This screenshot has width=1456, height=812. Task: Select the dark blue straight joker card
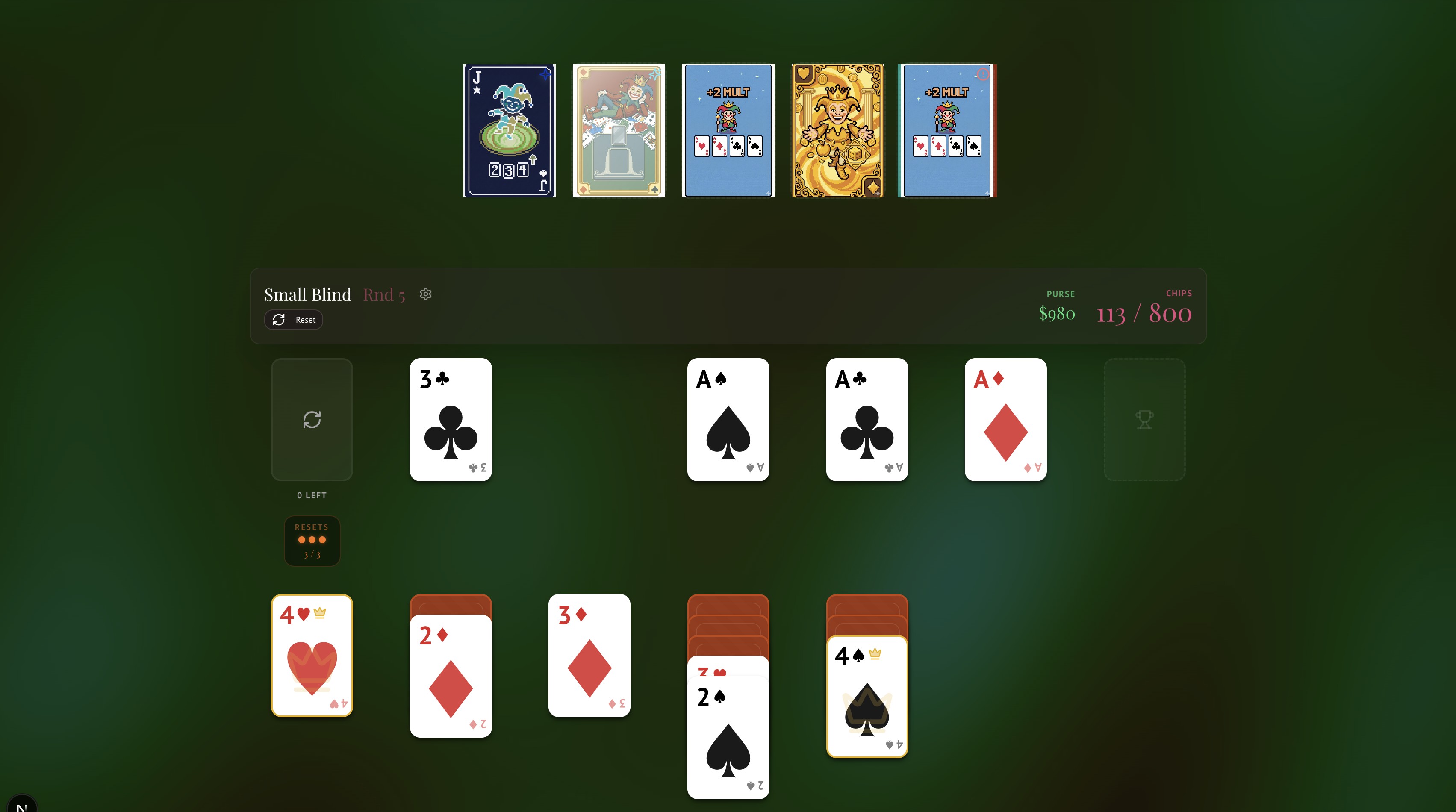[x=509, y=130]
